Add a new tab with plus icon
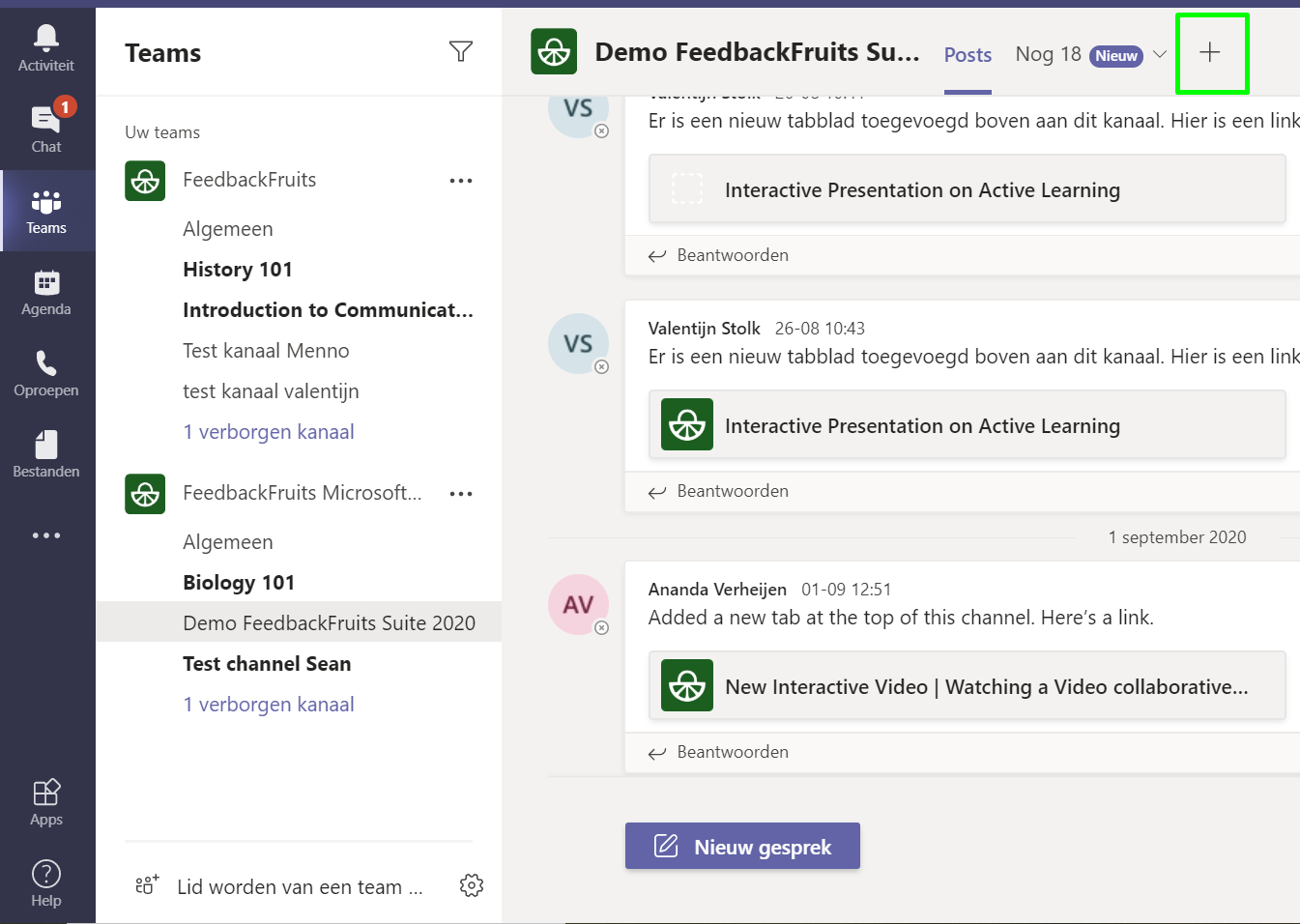1300x924 pixels. click(1210, 52)
